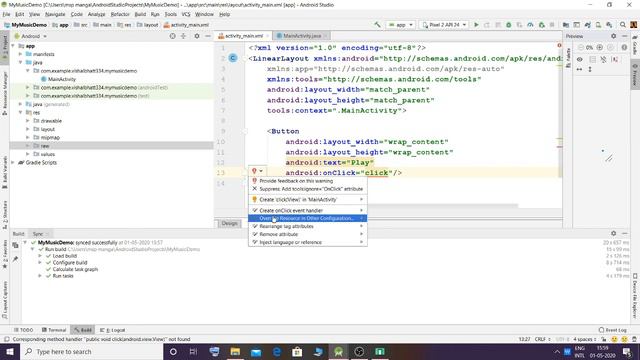The image size is (640, 360).
Task: Open the Design view tab
Action: [x=229, y=223]
